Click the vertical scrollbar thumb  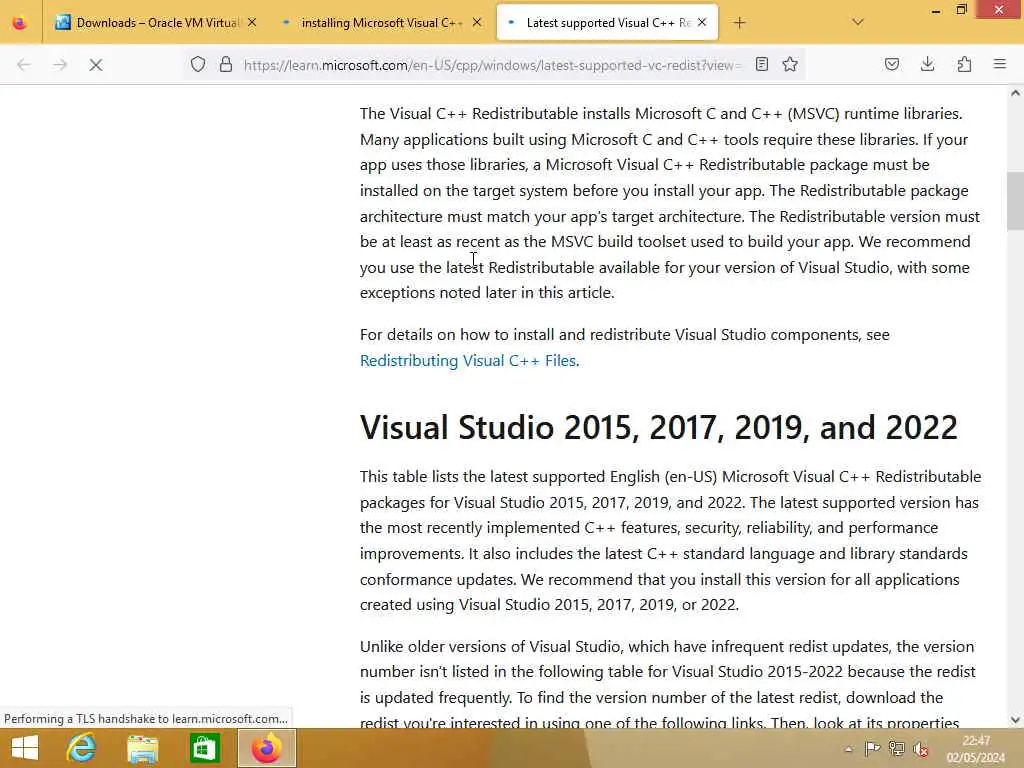[x=1015, y=200]
